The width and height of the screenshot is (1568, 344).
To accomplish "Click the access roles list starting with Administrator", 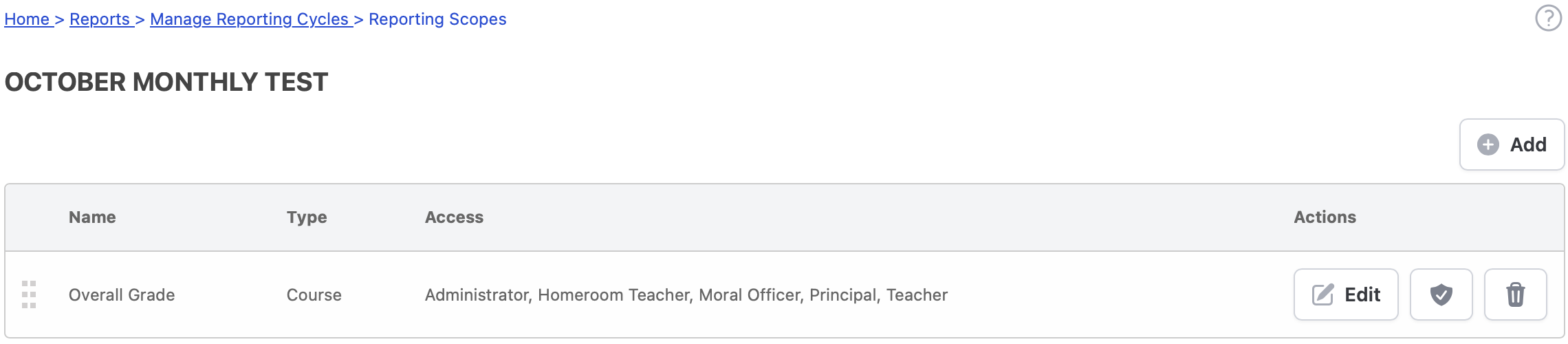I will 686,295.
